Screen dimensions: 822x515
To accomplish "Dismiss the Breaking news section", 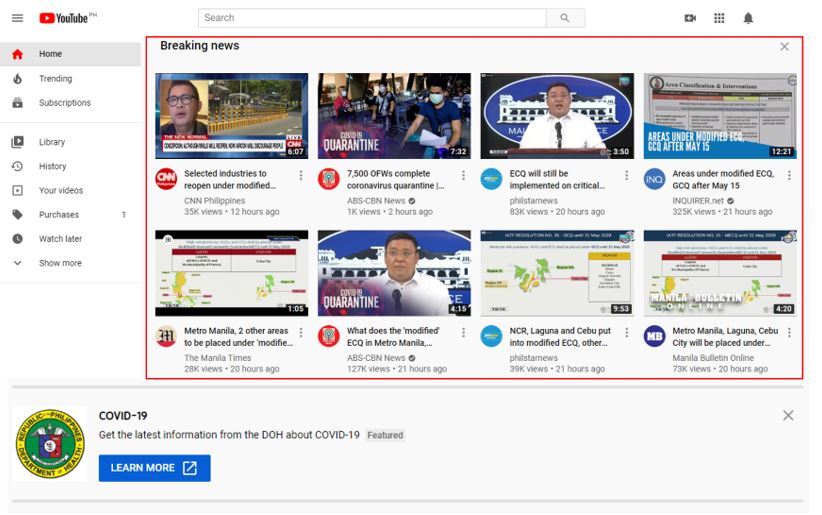I will point(784,47).
